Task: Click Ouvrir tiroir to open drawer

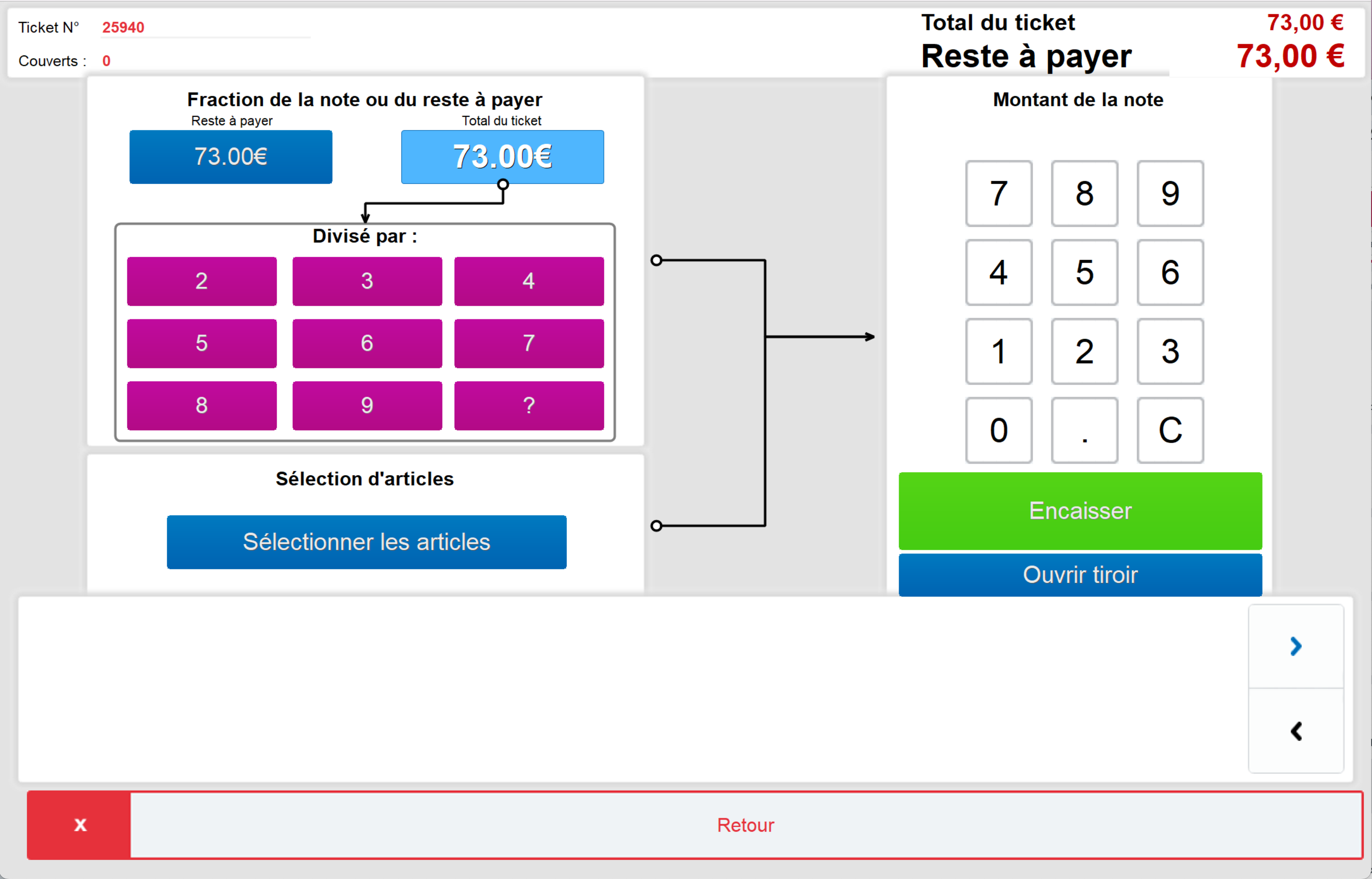Action: click(x=1080, y=575)
